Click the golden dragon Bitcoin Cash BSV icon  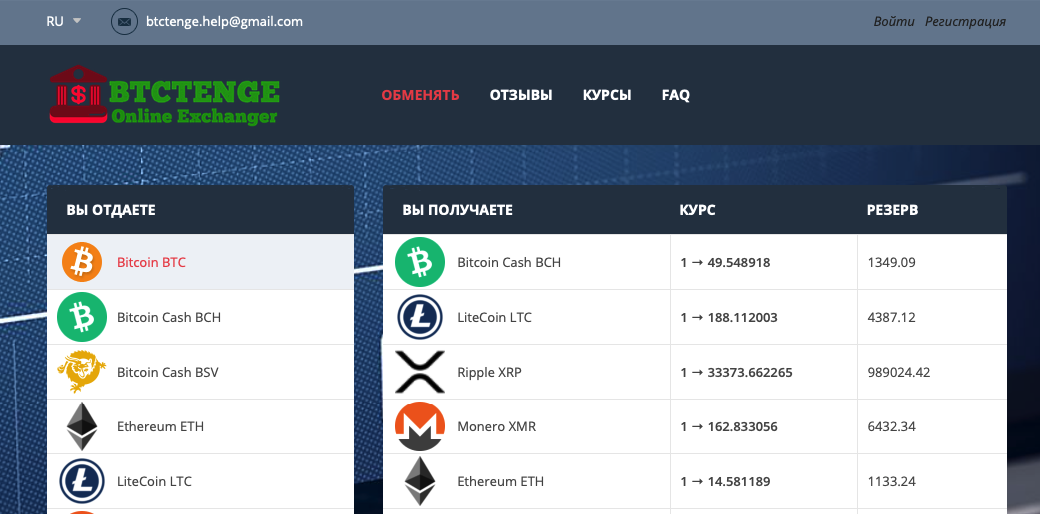[82, 372]
